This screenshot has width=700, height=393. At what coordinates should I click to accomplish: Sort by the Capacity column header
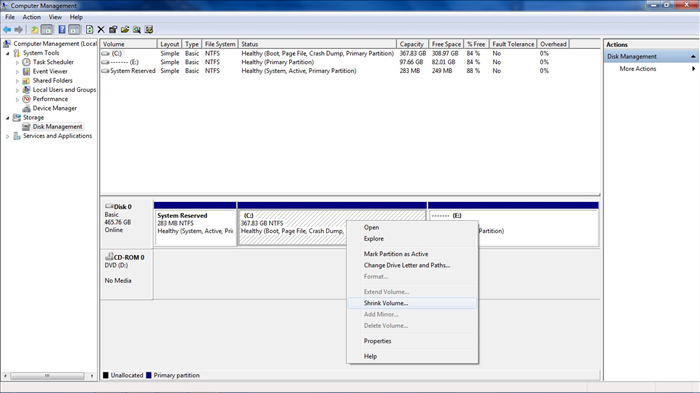[412, 44]
